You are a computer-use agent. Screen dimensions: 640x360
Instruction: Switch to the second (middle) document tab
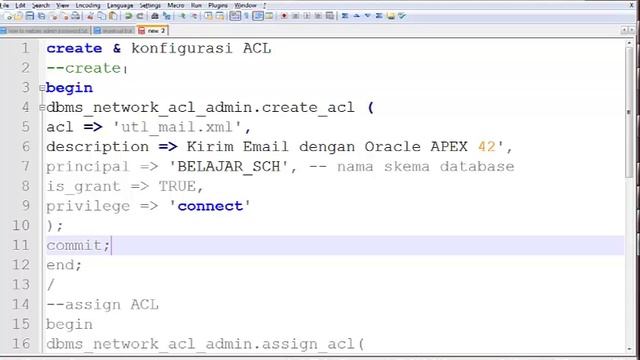coord(113,31)
